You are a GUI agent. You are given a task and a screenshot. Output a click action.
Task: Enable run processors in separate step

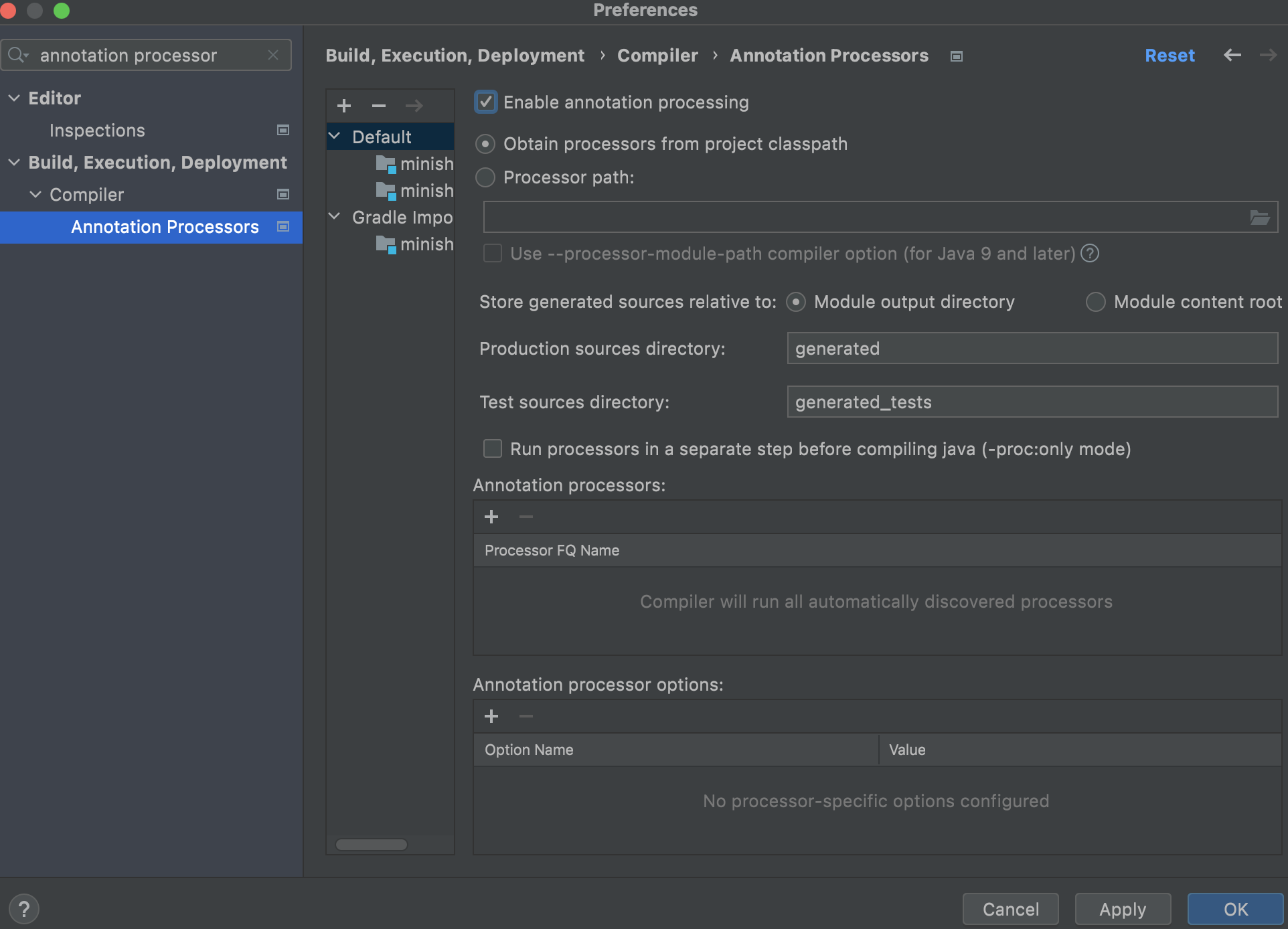point(493,448)
